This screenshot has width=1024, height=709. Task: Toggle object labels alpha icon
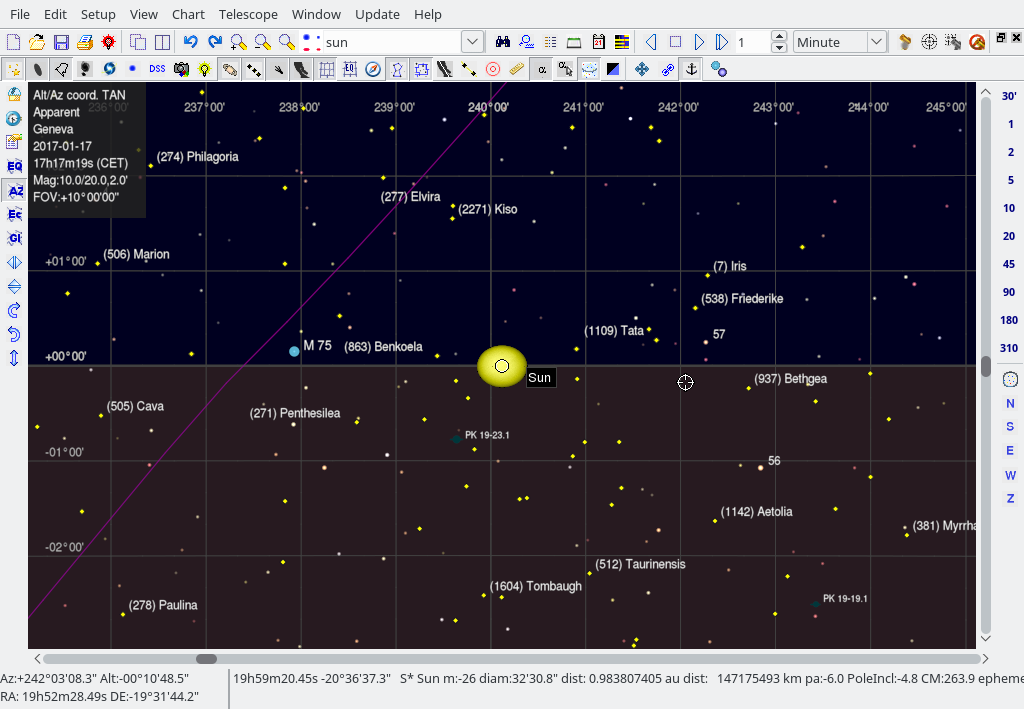coord(541,69)
